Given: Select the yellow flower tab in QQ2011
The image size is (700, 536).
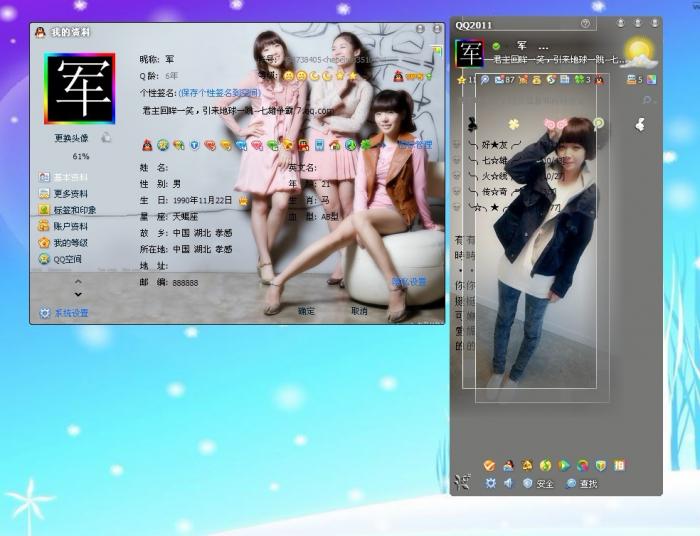Looking at the screenshot, I should (514, 124).
